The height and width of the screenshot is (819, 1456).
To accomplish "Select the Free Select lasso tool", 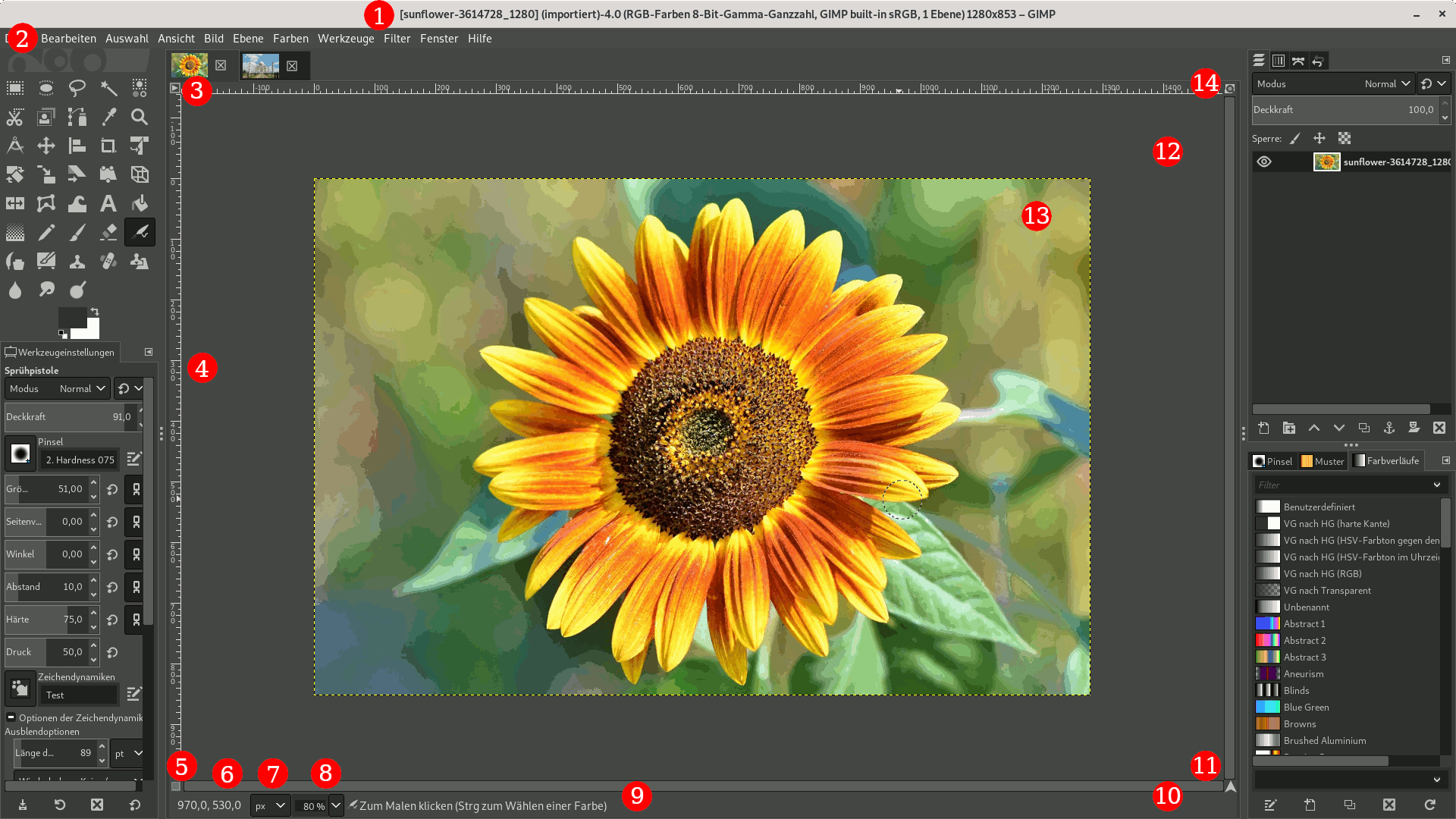I will click(77, 88).
